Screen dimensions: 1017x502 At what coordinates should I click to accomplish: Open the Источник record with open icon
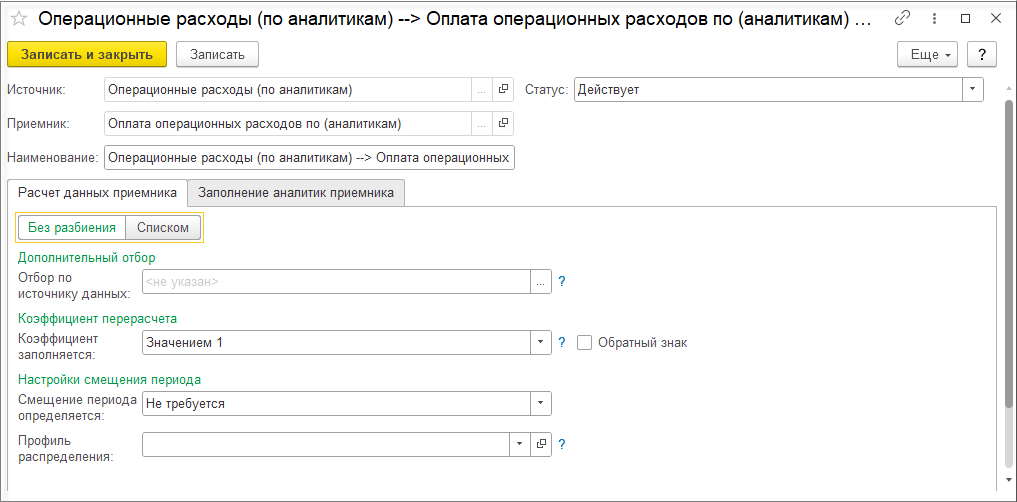pos(504,90)
